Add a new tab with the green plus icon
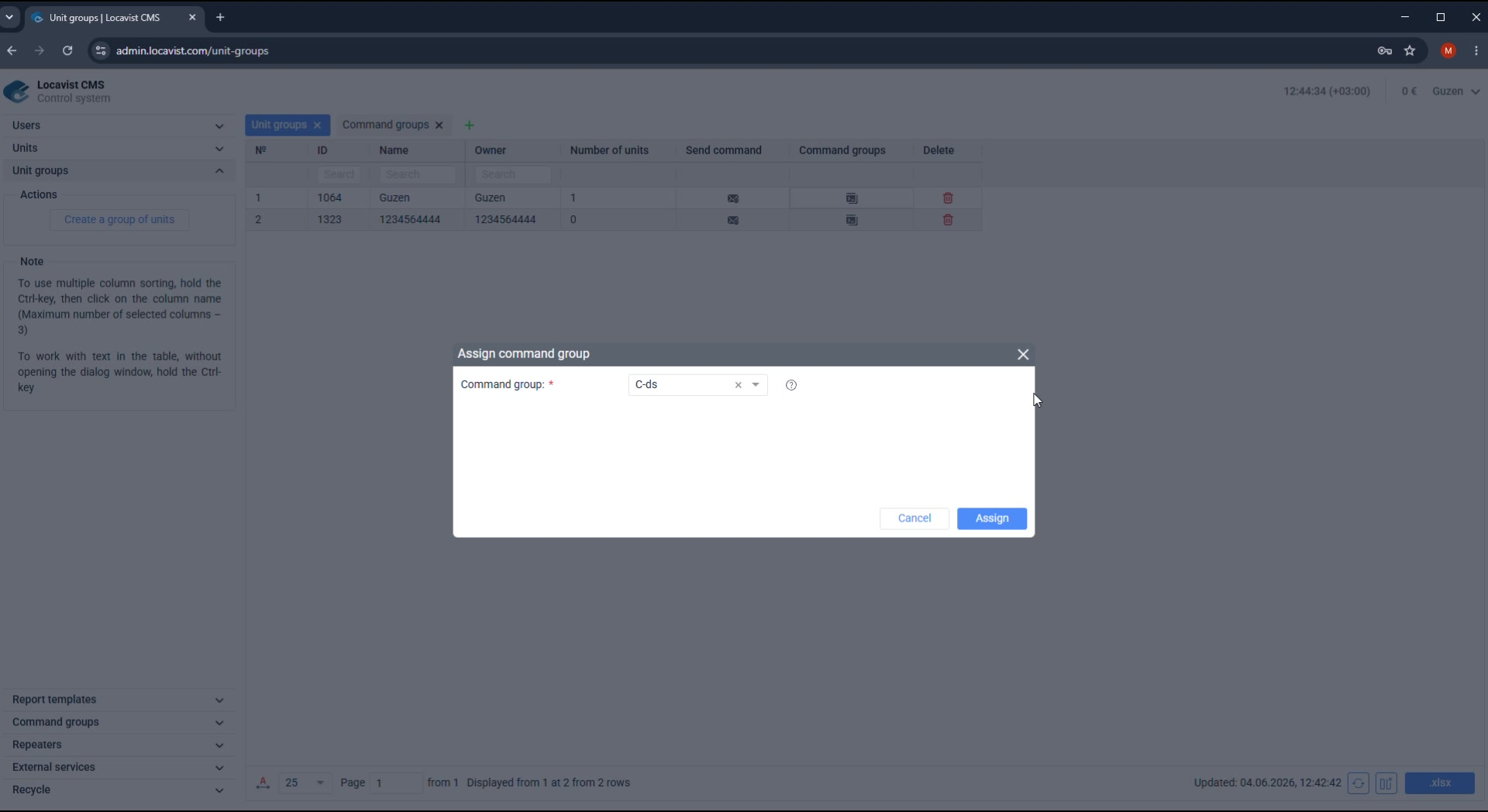The width and height of the screenshot is (1488, 812). click(x=469, y=126)
